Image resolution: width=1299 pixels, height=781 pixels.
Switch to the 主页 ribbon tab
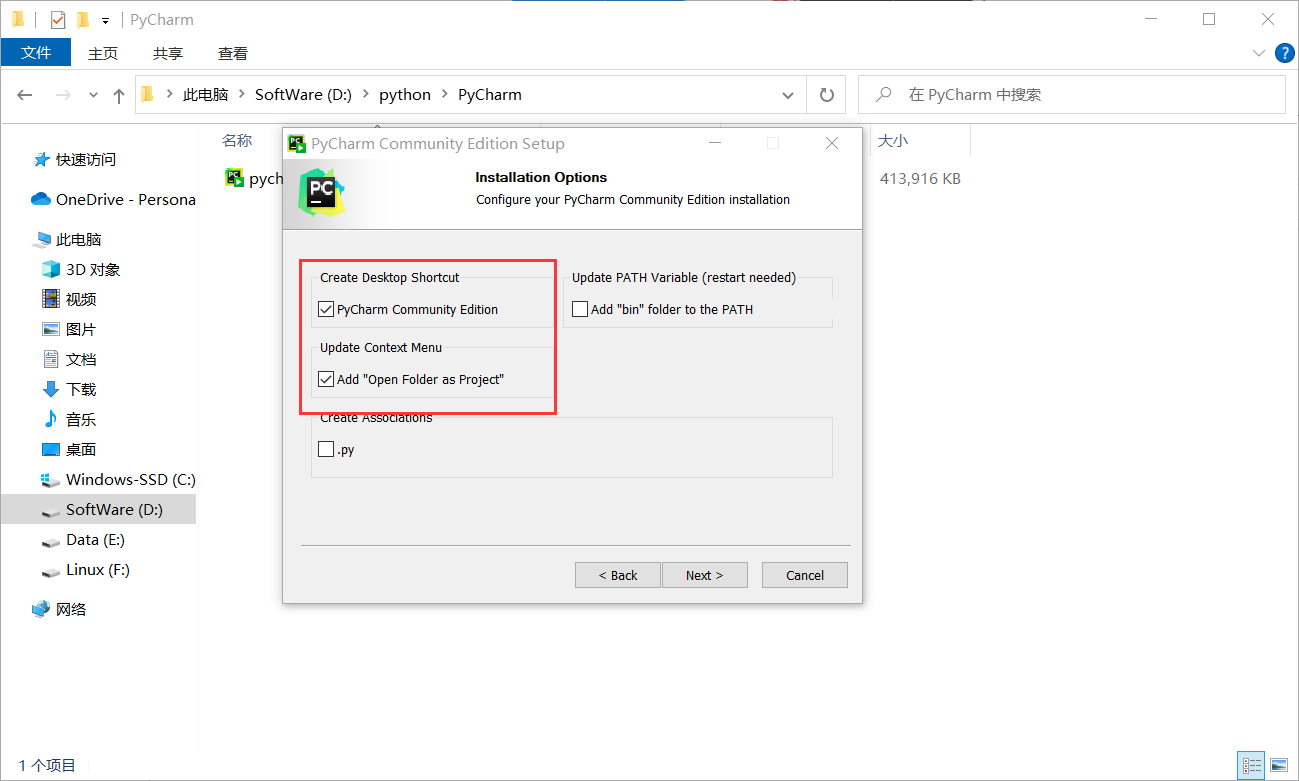click(103, 53)
